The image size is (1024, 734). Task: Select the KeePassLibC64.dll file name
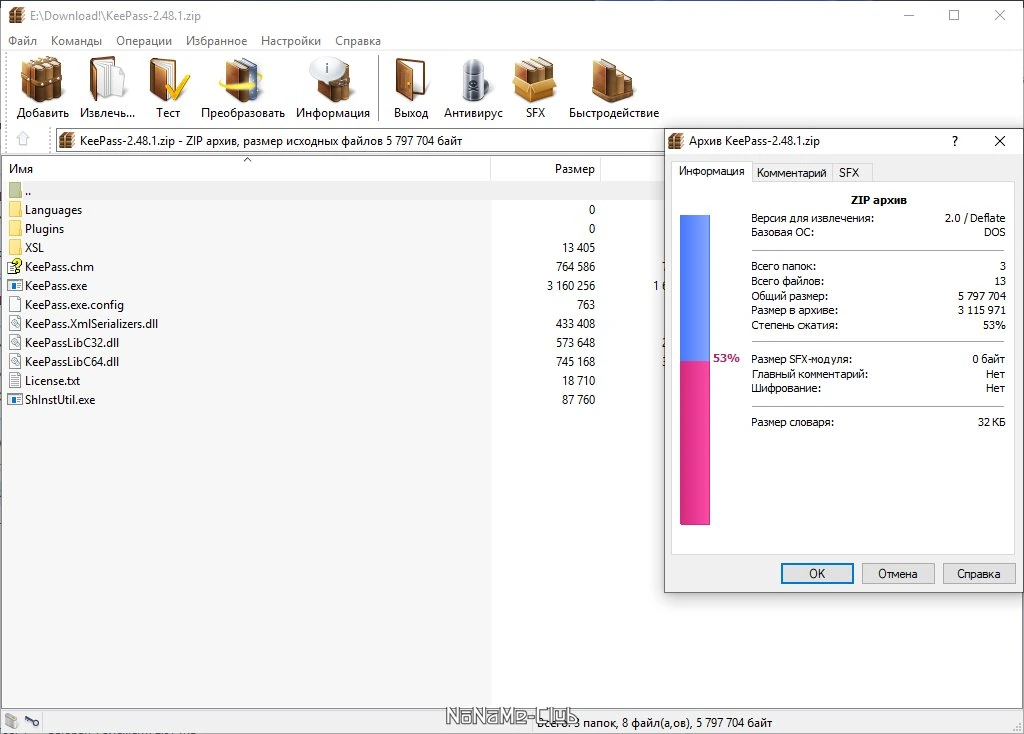pos(72,361)
